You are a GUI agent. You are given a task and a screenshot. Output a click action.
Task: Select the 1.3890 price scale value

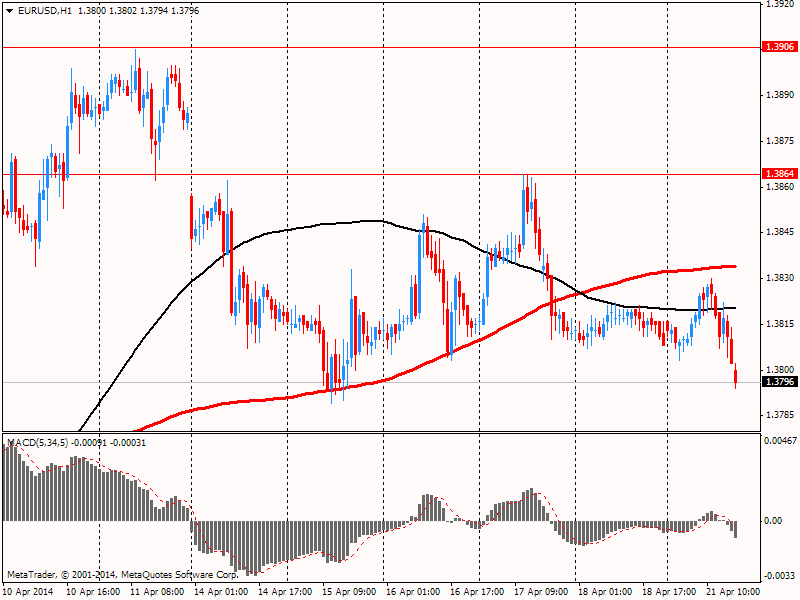click(x=781, y=95)
